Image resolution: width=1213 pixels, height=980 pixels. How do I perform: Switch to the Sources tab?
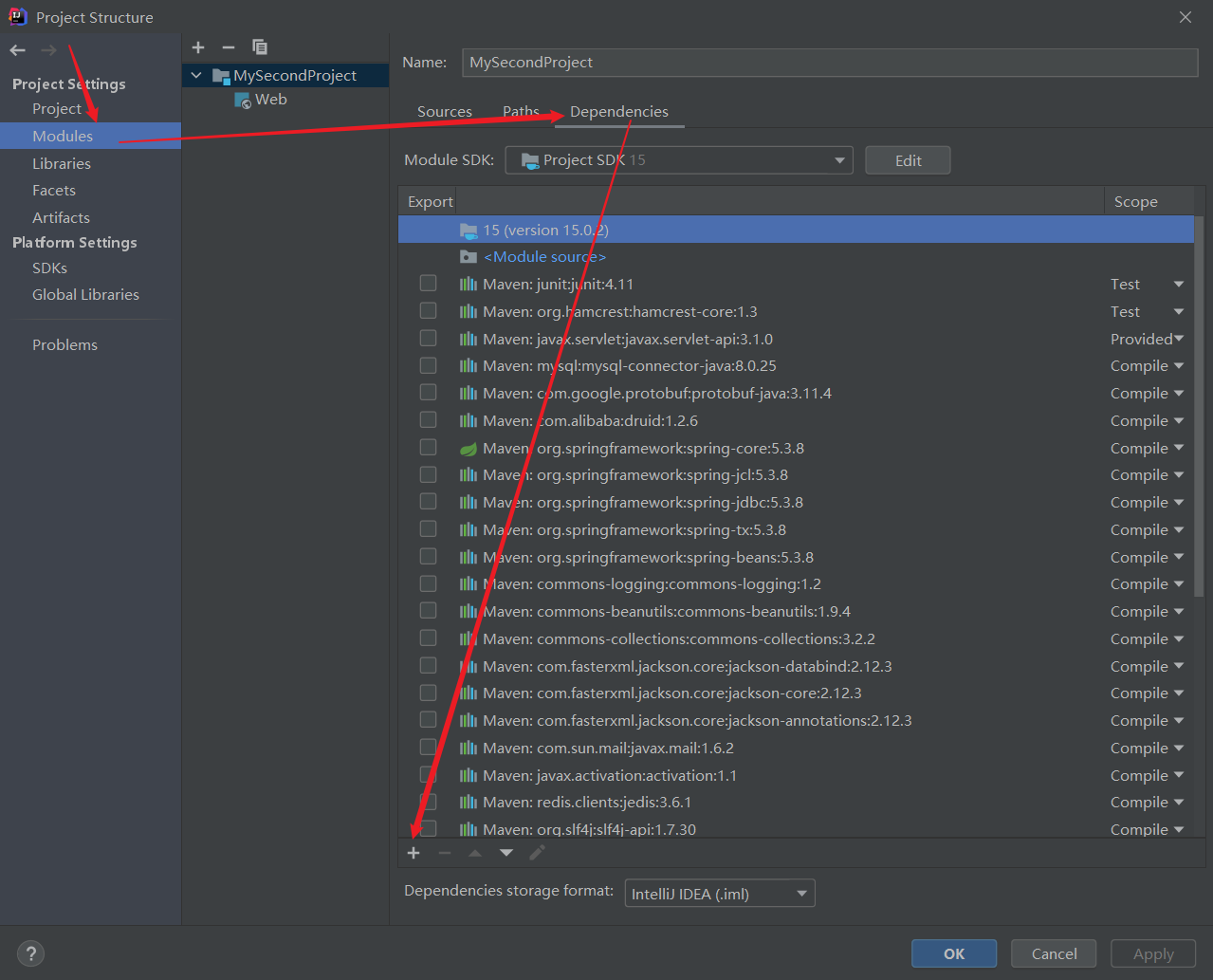[445, 112]
